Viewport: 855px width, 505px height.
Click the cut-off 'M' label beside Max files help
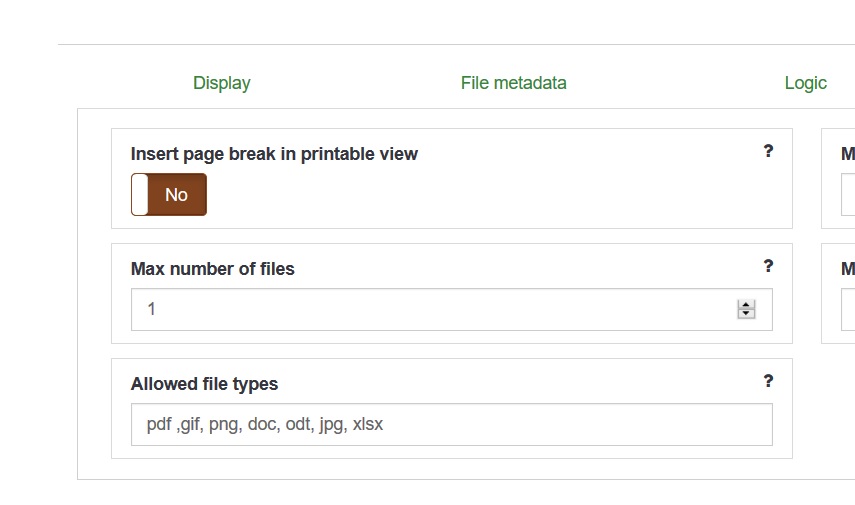click(x=847, y=269)
